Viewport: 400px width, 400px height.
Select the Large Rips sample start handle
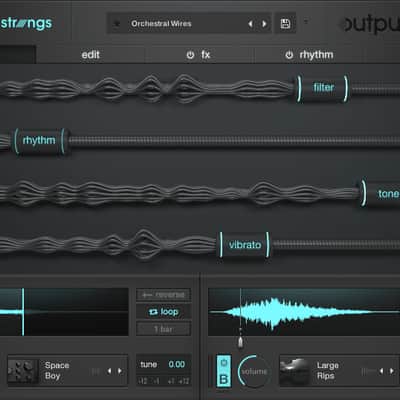240,342
